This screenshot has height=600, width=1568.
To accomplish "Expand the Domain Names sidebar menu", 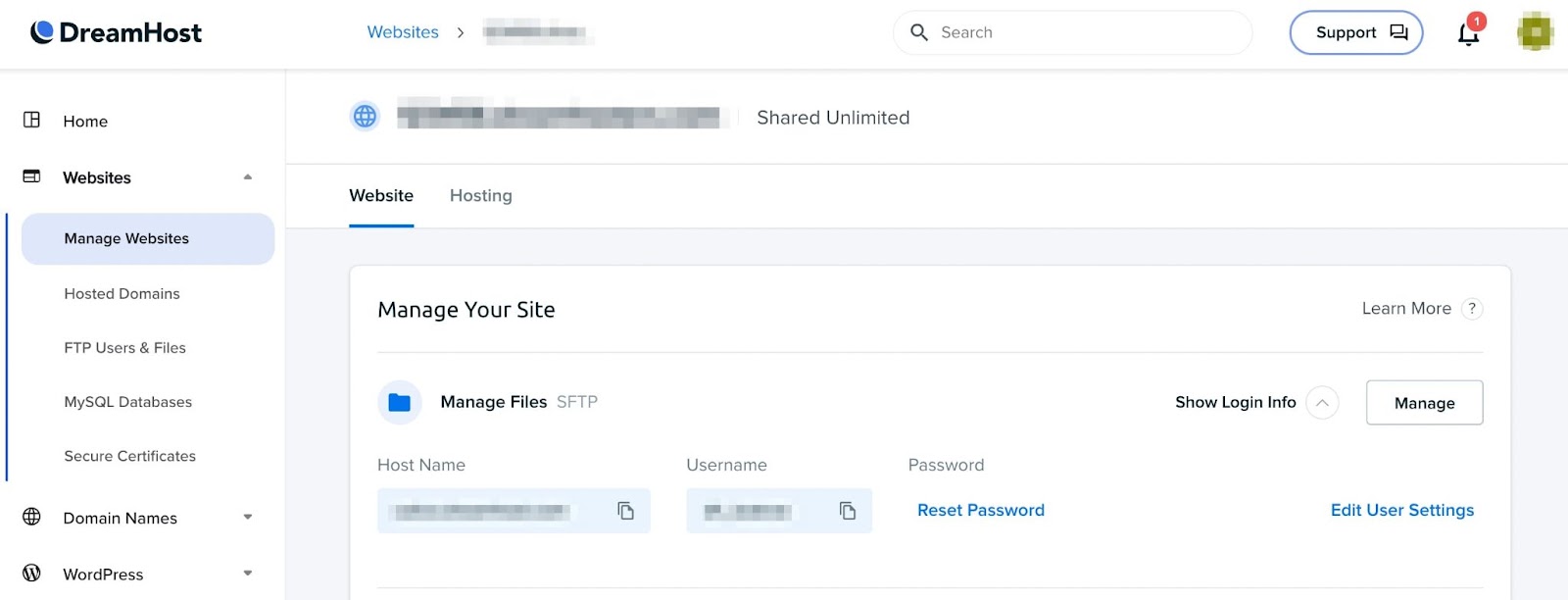I will [248, 518].
